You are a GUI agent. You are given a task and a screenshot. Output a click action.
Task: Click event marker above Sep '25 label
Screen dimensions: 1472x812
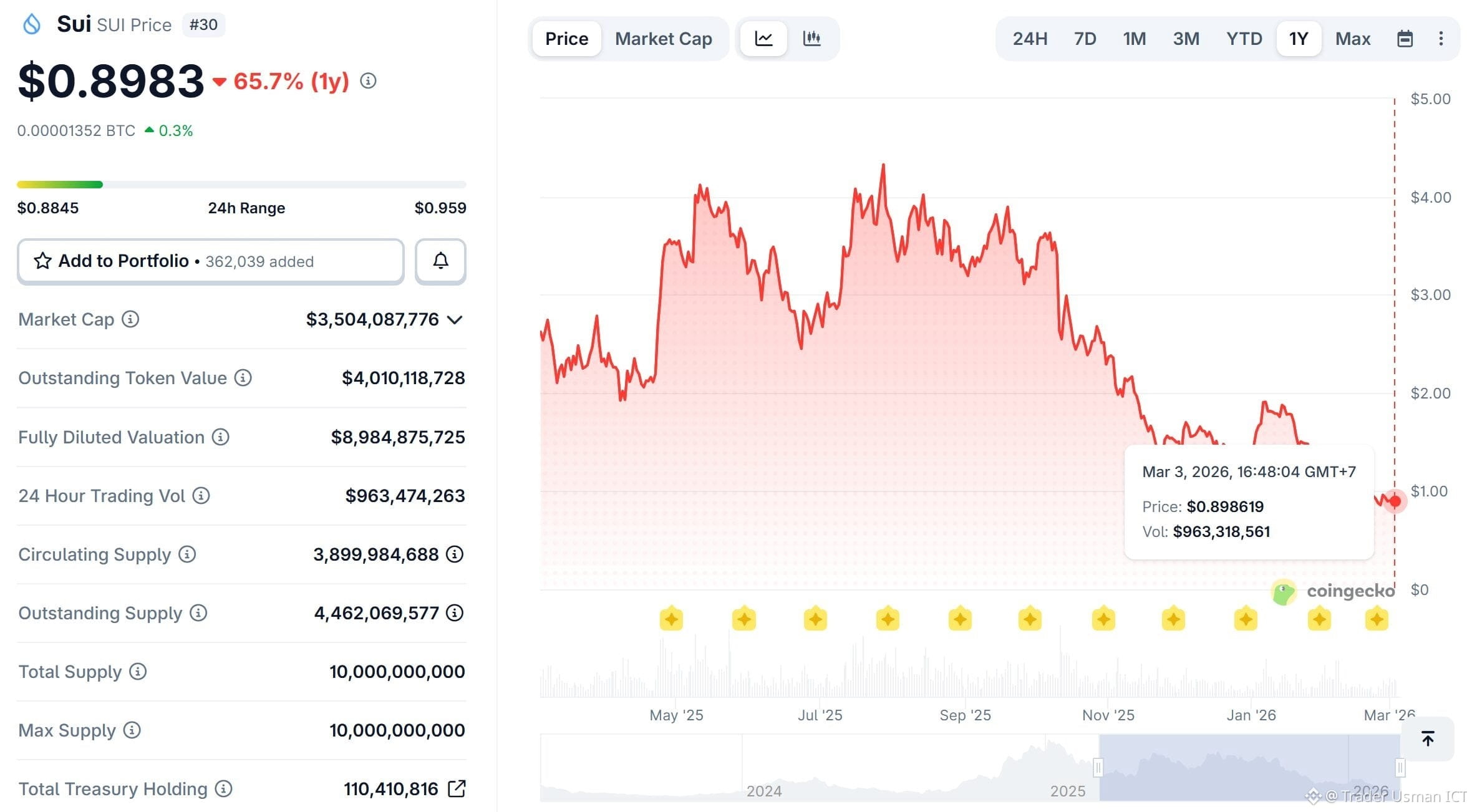960,619
